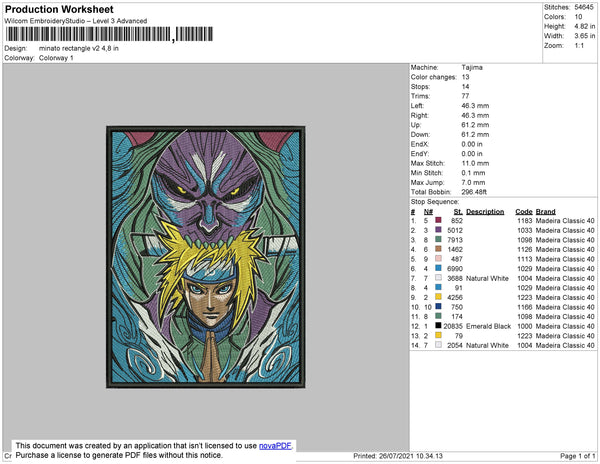600x464 pixels.
Task: Click the Colors value 10
Action: tap(578, 17)
